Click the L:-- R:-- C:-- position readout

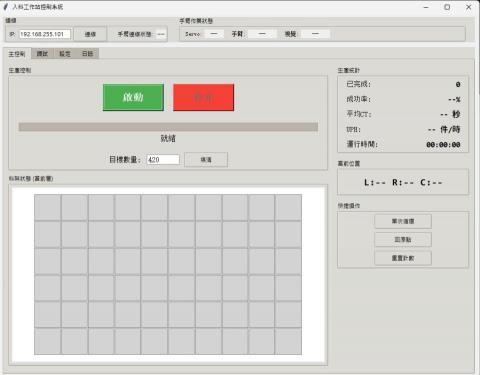tap(403, 182)
